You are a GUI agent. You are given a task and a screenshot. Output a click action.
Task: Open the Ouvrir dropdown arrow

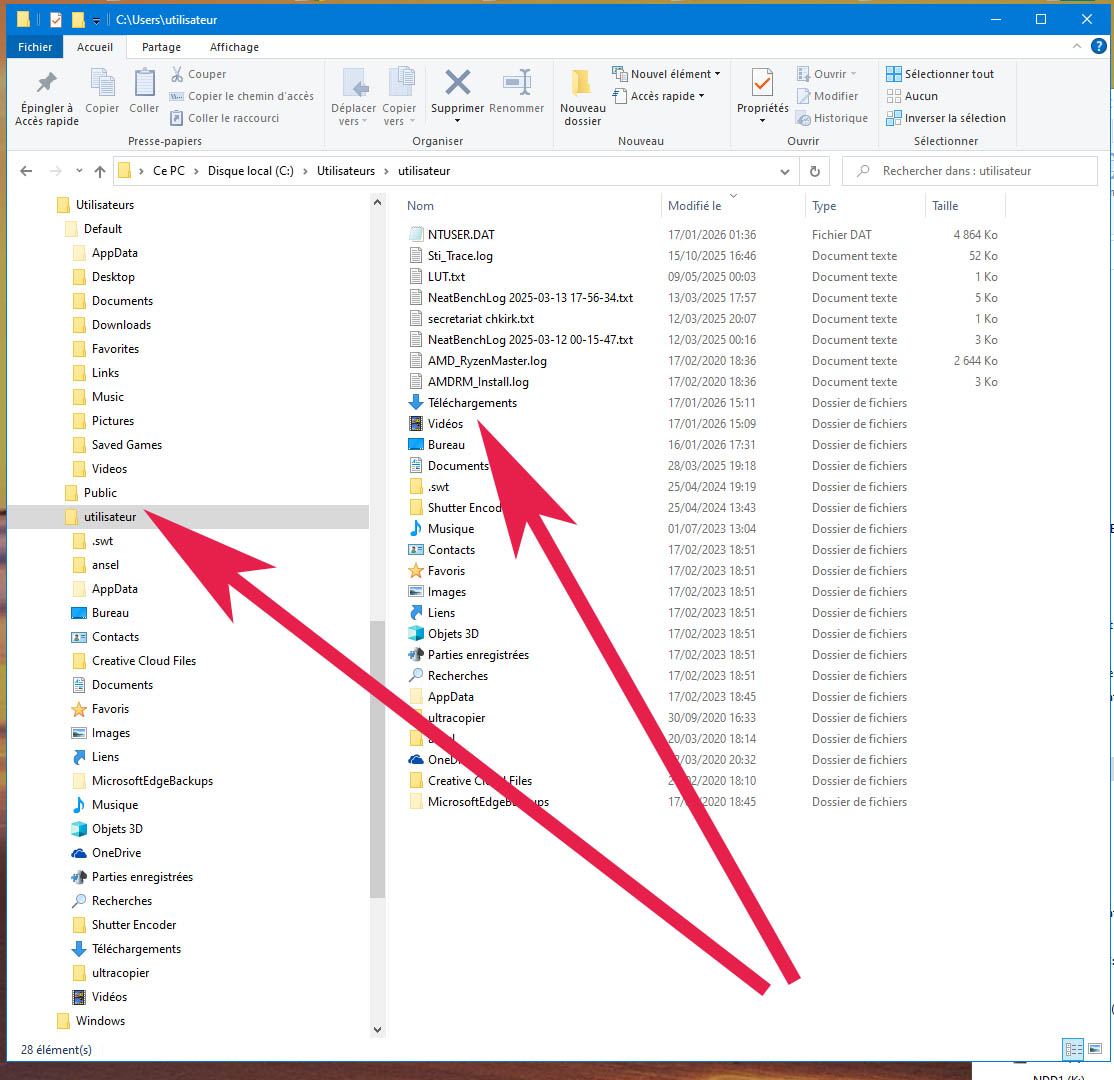[853, 74]
